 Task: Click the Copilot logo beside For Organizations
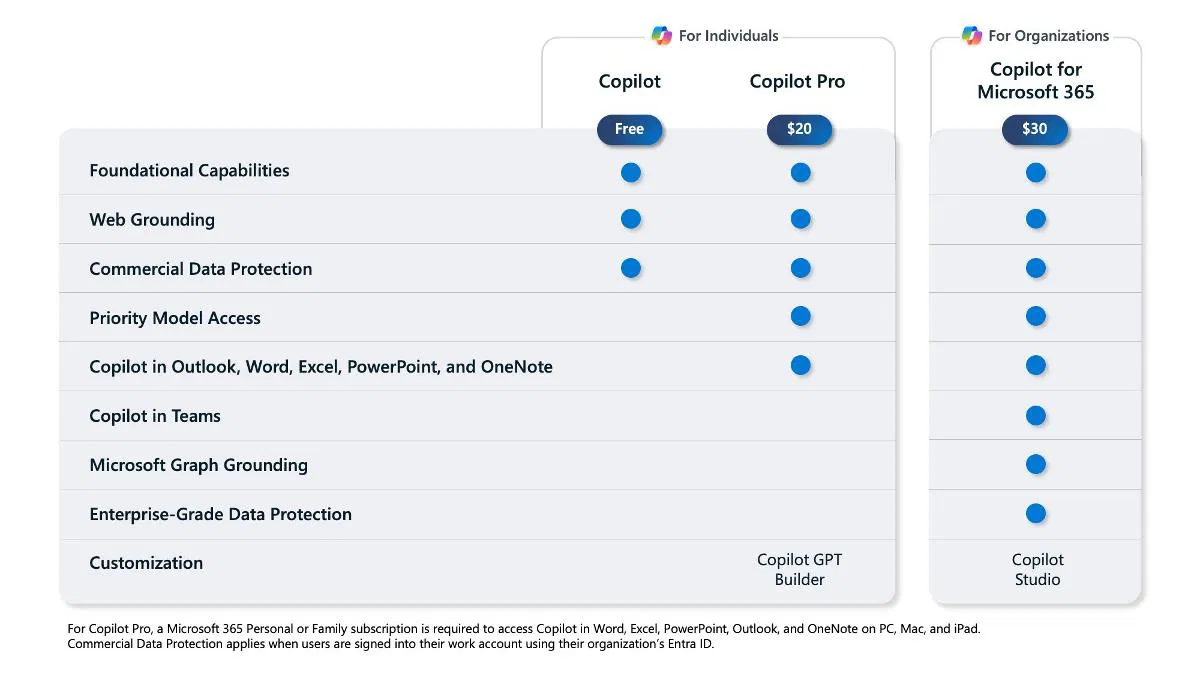(972, 36)
